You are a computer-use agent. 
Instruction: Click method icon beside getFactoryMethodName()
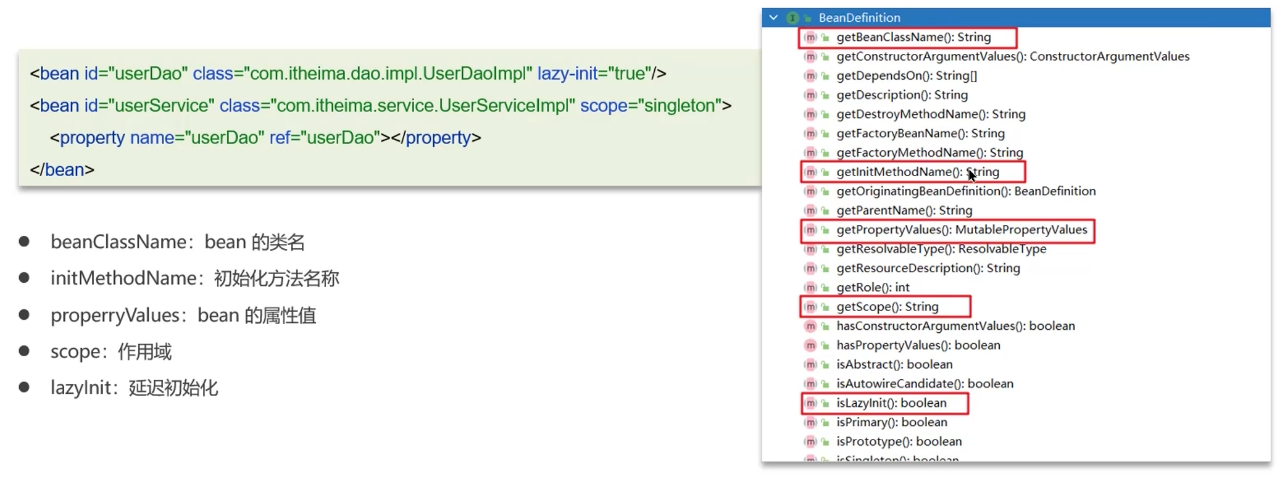coord(811,153)
